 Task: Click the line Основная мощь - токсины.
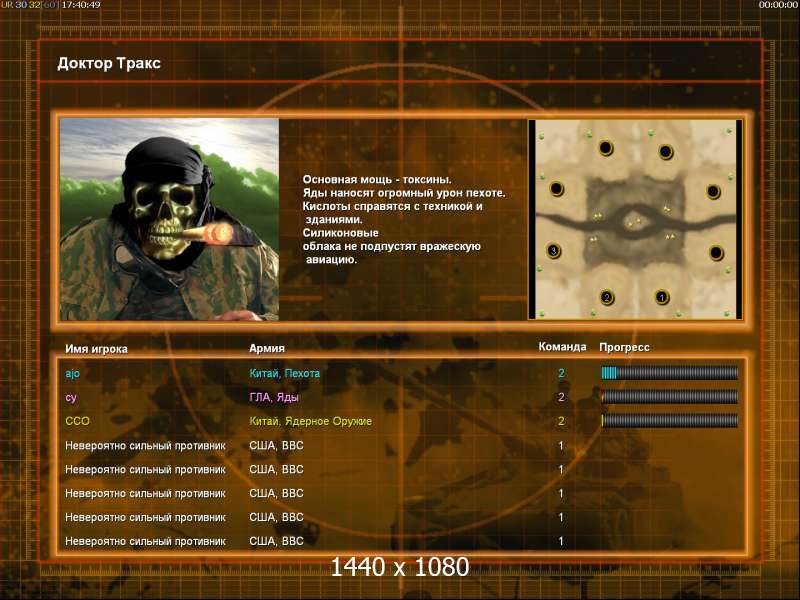pyautogui.click(x=377, y=180)
